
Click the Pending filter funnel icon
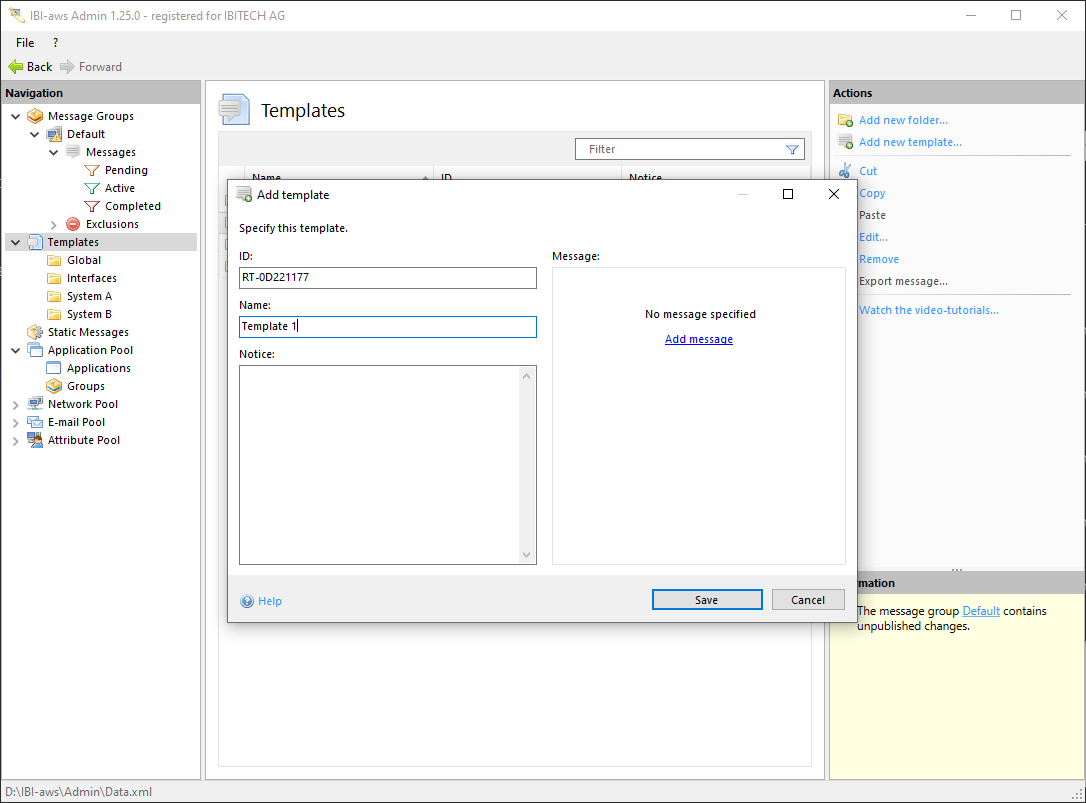click(x=92, y=170)
